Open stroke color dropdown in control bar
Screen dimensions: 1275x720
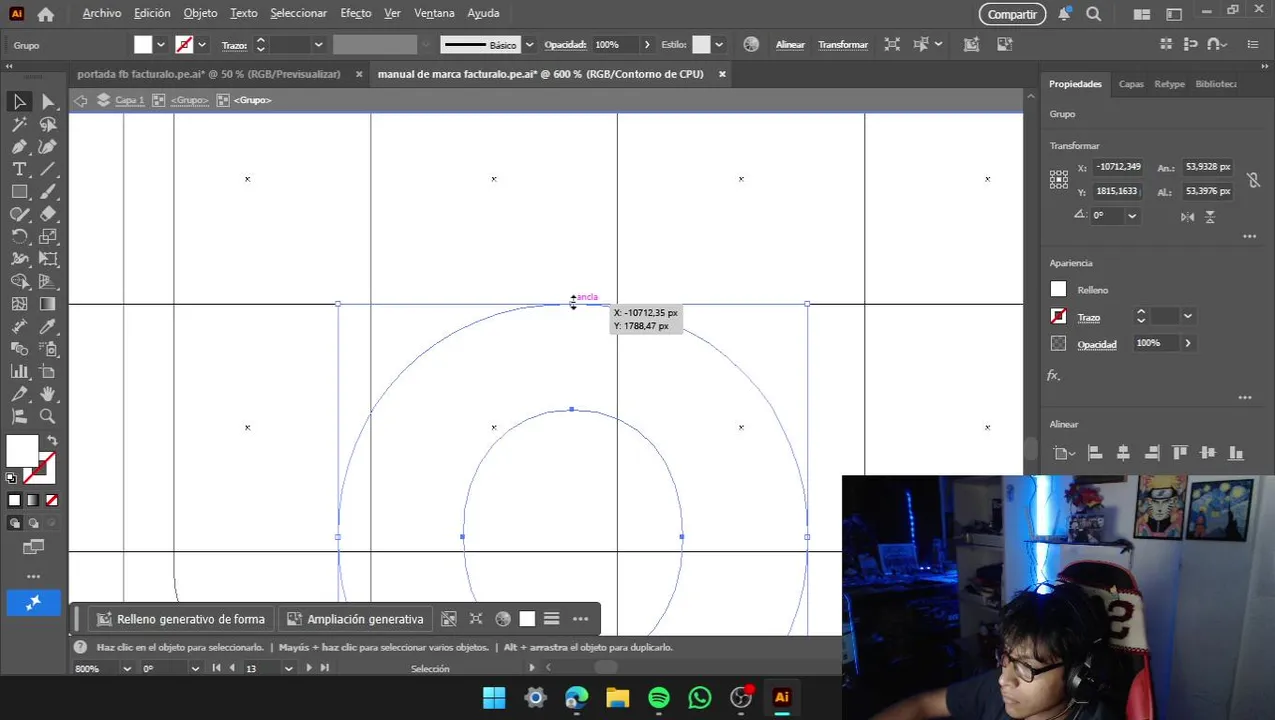coord(202,45)
